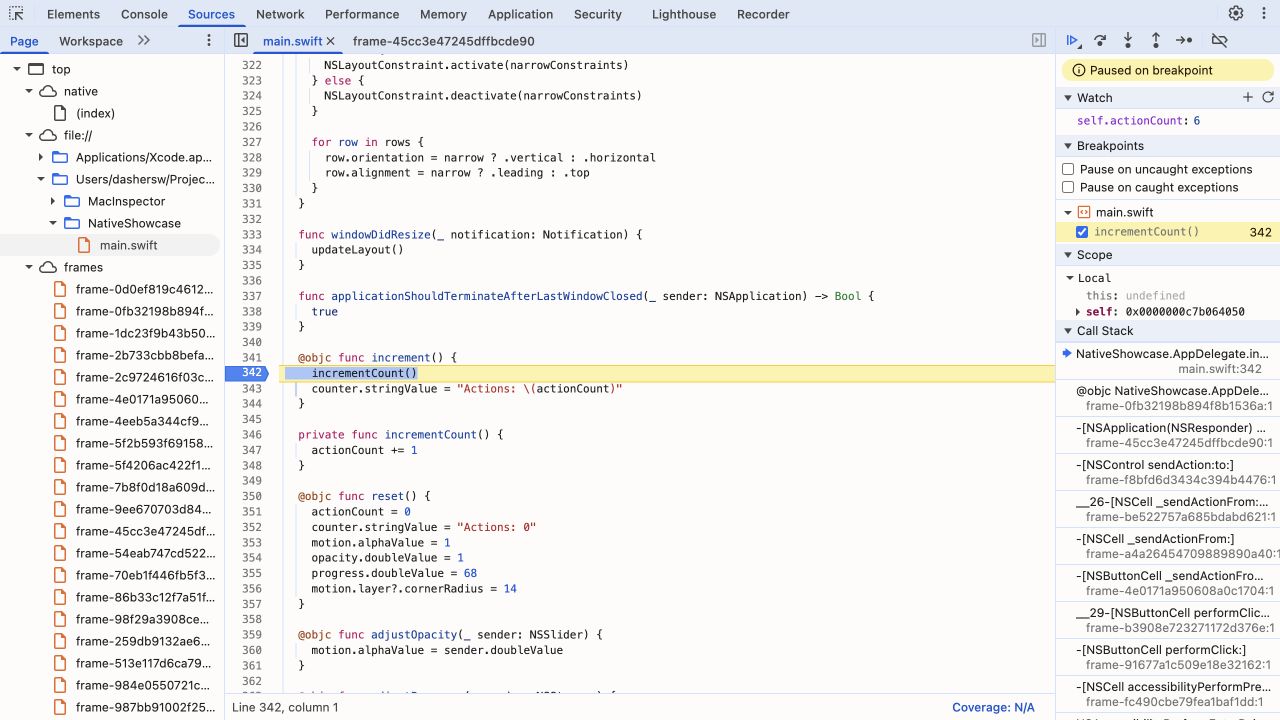Viewport: 1280px width, 720px height.
Task: Open the DevTools more options menu
Action: pos(1263,14)
